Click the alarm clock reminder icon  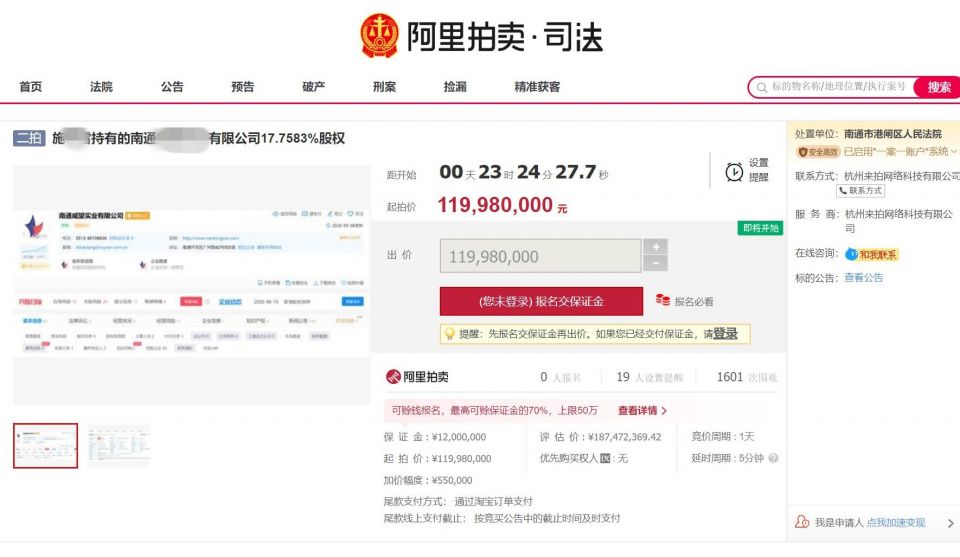734,171
